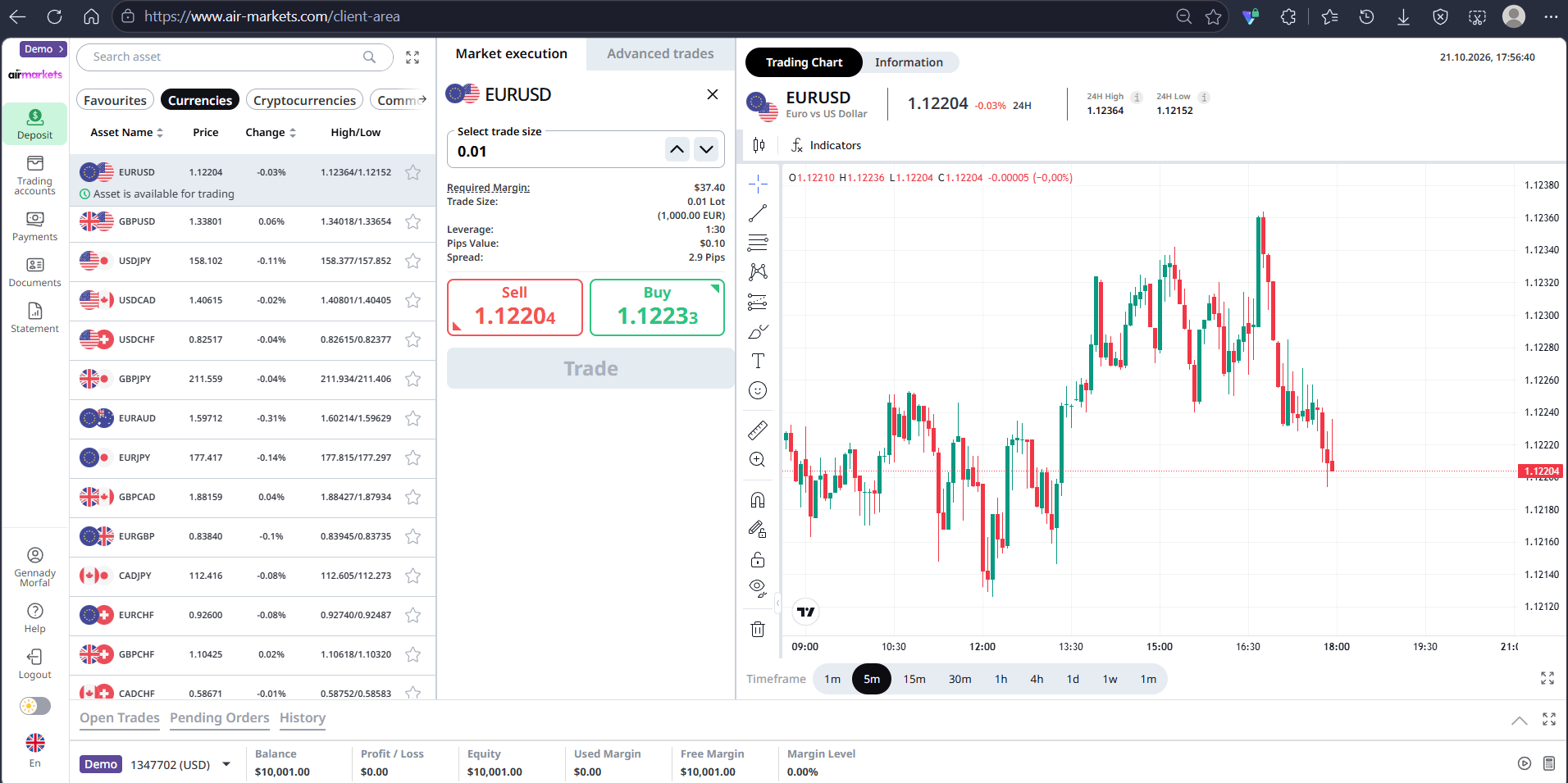Open the account 1347702 dropdown

pyautogui.click(x=226, y=764)
